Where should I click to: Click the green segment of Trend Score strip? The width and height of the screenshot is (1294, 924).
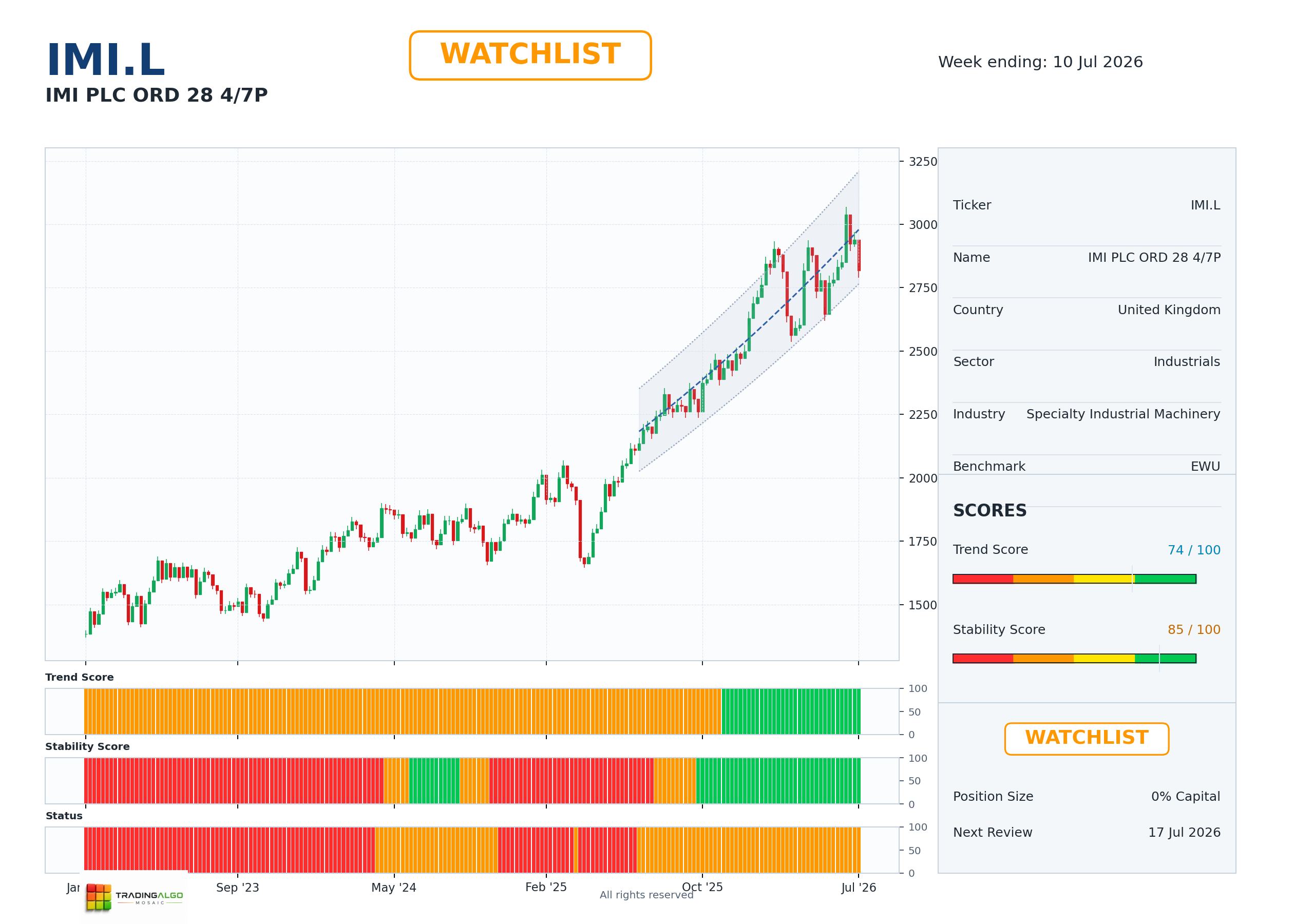791,711
